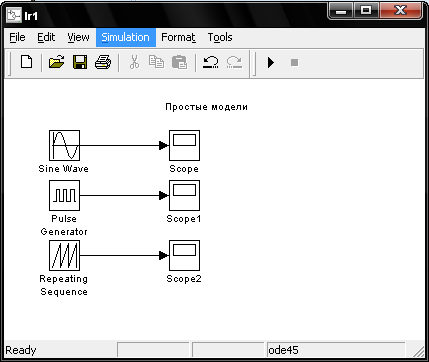Print the model using the printer icon
429x362 pixels.
pos(103,62)
